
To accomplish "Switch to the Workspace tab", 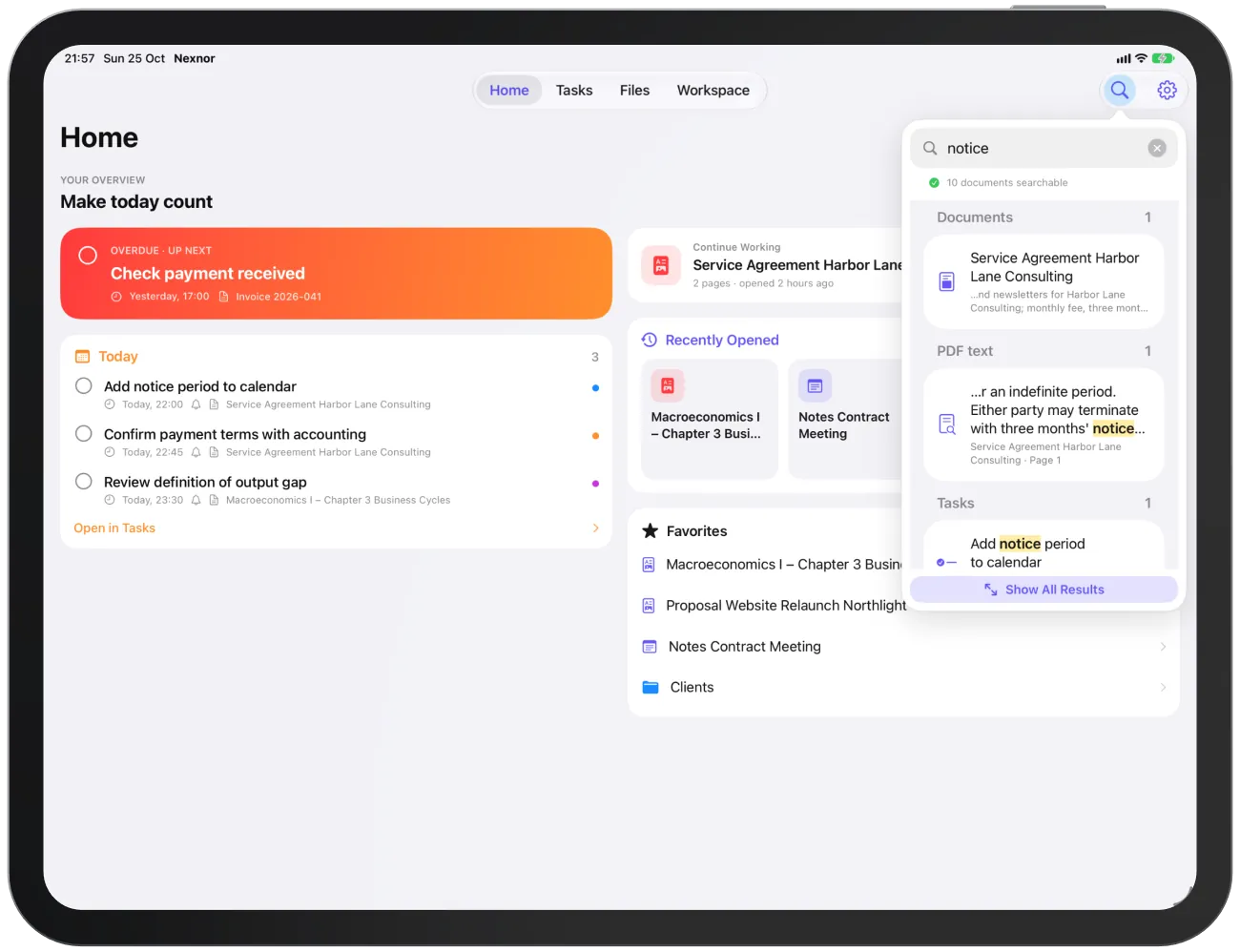I will point(713,91).
